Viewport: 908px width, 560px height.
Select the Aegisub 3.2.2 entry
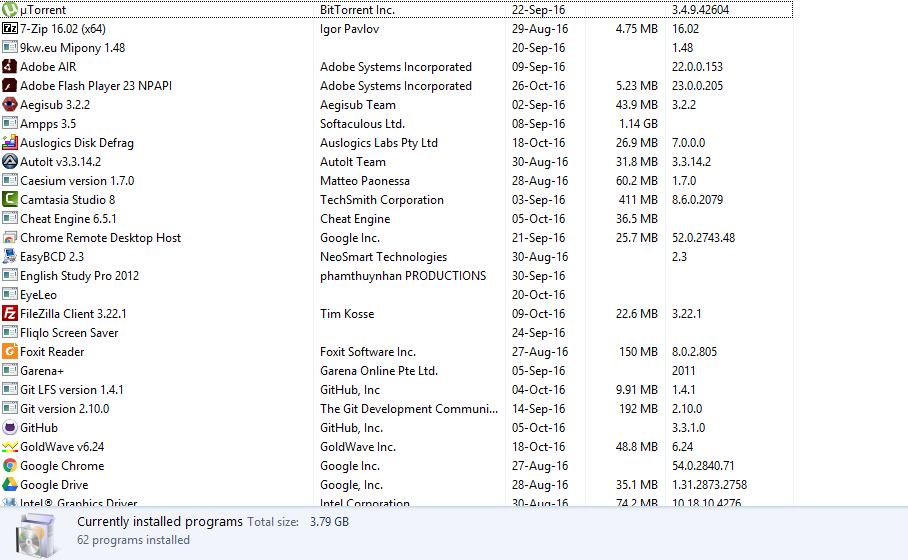(55, 105)
